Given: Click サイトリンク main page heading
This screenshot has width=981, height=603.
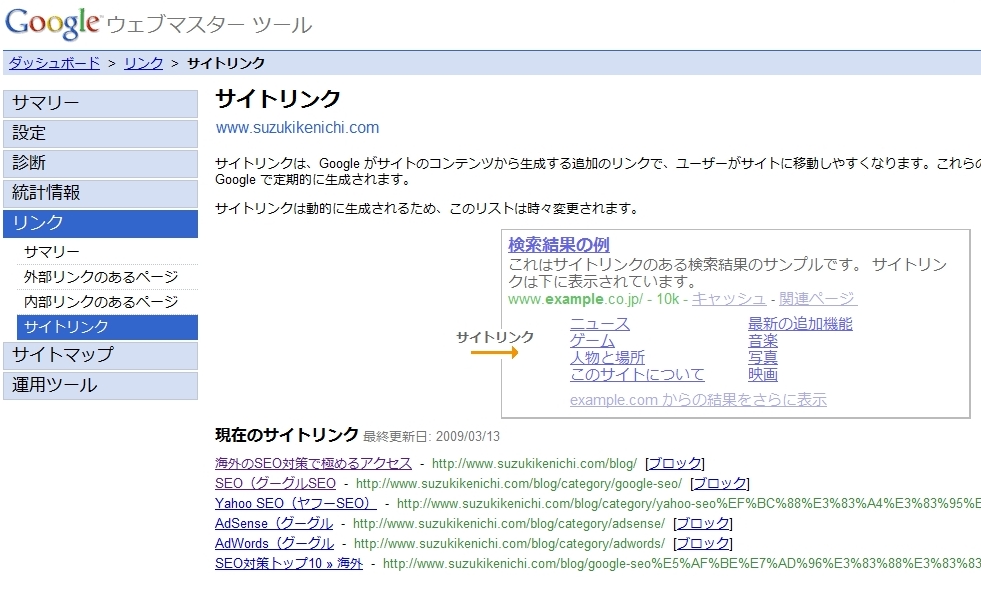Looking at the screenshot, I should 278,99.
